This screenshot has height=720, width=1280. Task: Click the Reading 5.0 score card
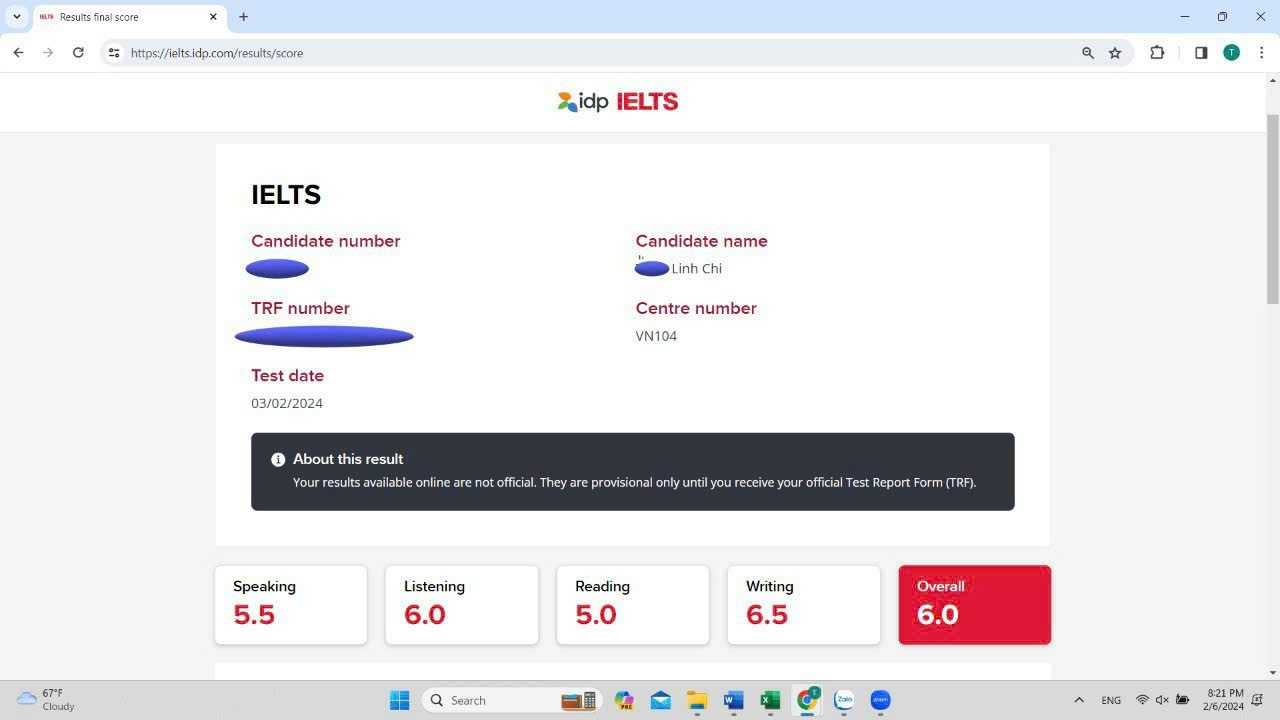pos(633,605)
